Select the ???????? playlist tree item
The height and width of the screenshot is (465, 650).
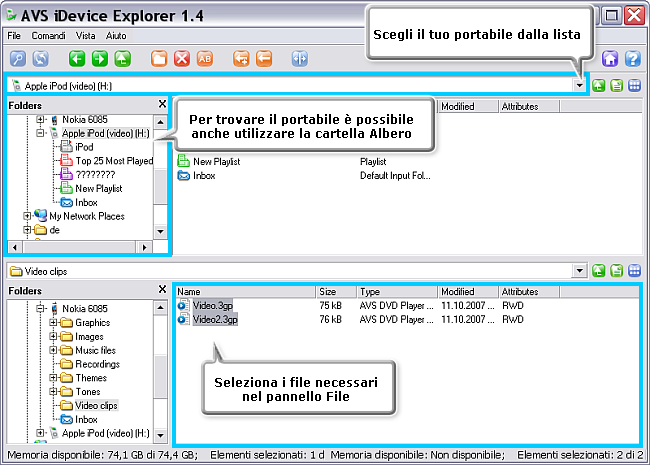tap(95, 174)
